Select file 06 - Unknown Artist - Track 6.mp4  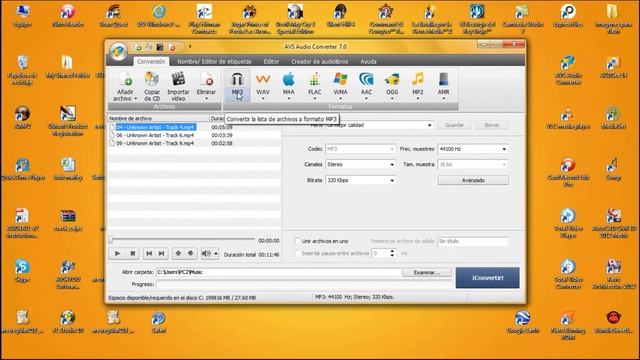(155, 135)
